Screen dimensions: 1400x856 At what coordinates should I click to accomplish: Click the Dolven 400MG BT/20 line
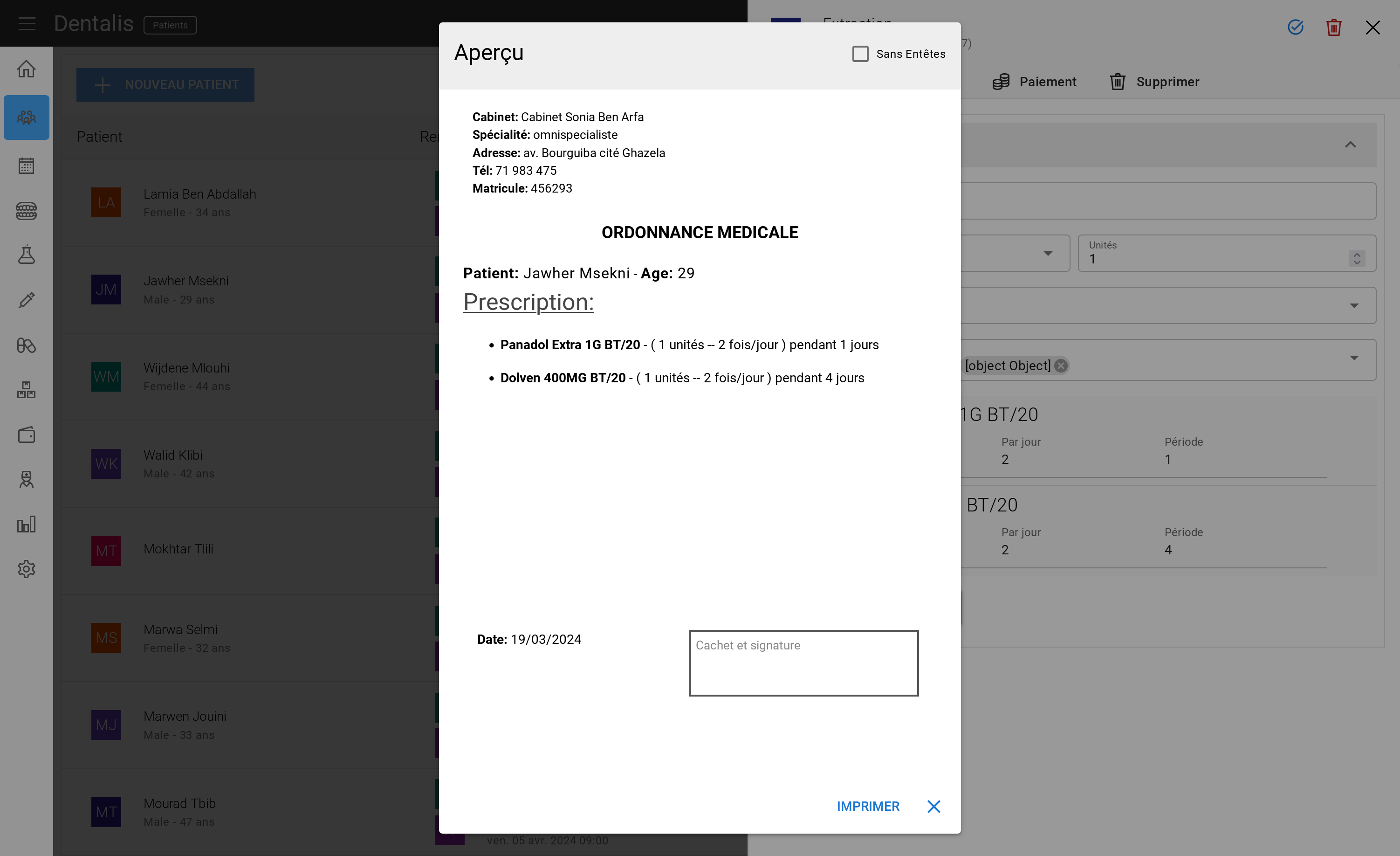click(x=682, y=378)
